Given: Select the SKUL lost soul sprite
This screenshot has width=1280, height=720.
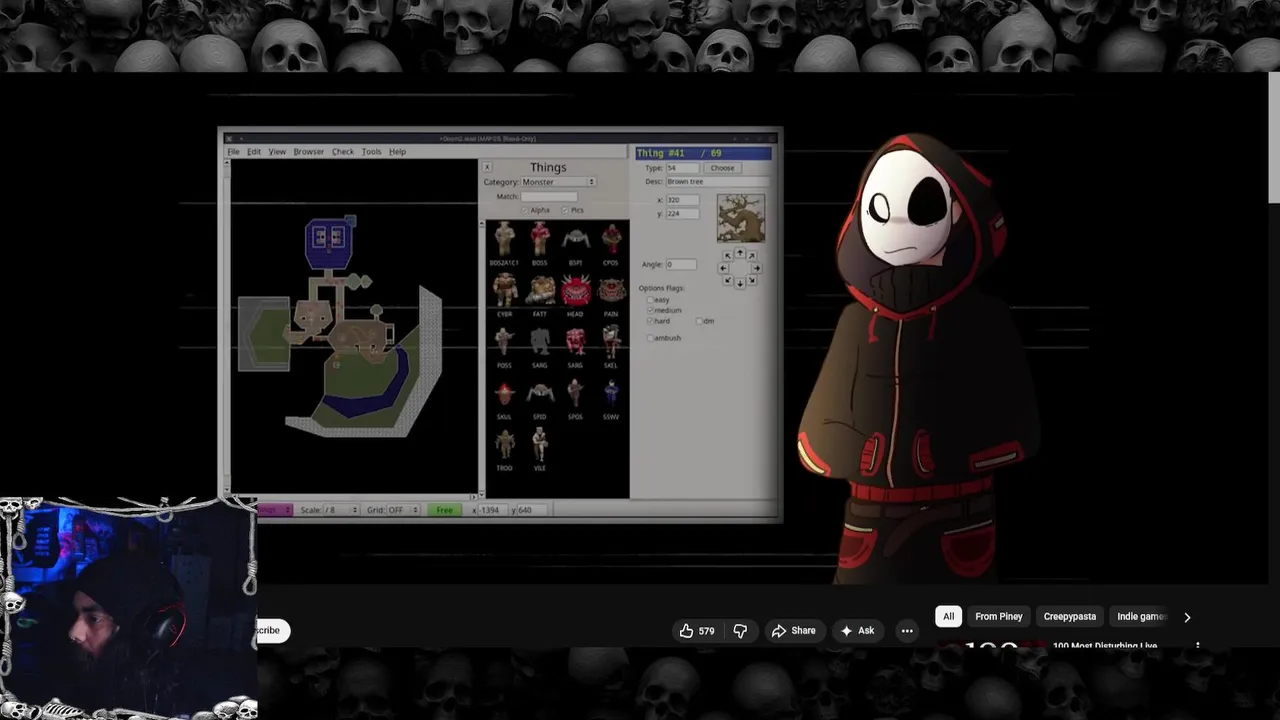Looking at the screenshot, I should 504,393.
